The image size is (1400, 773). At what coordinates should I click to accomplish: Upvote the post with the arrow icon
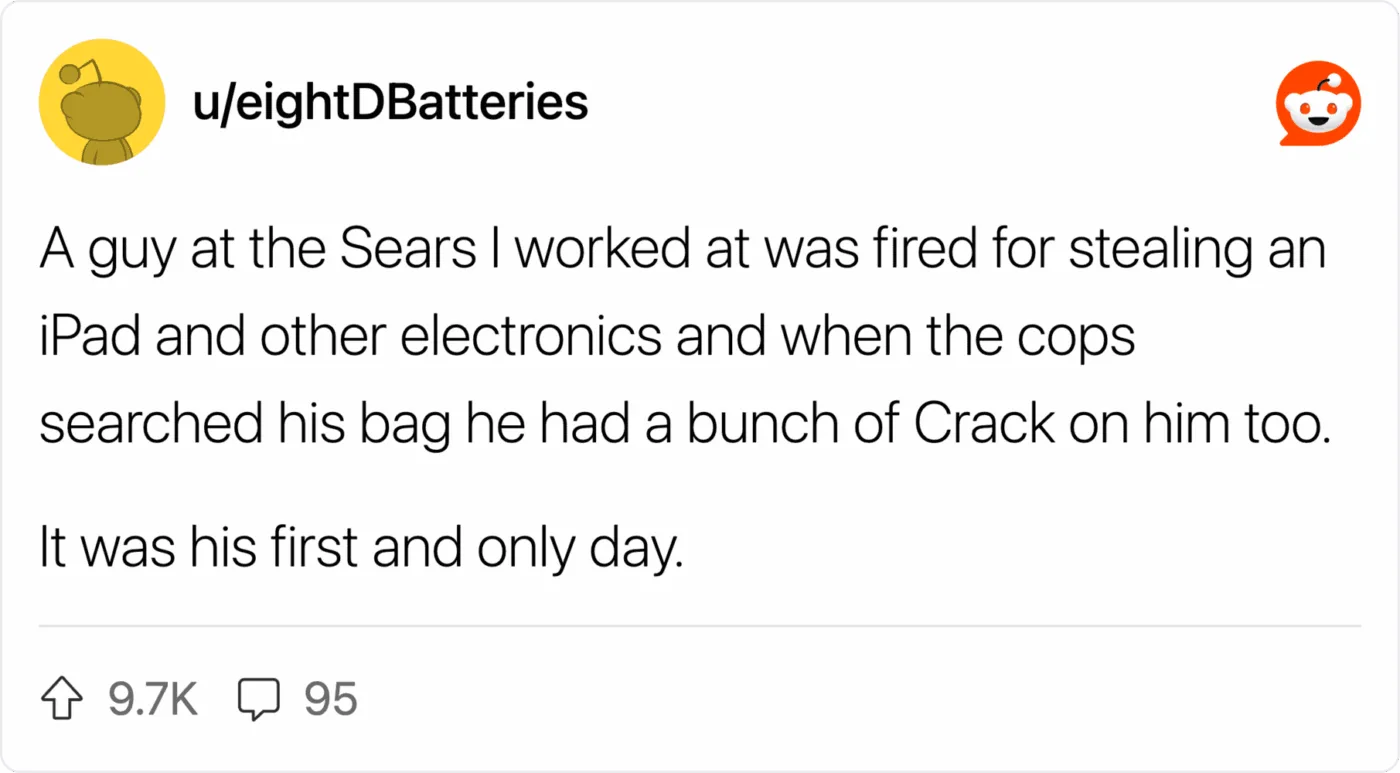pyautogui.click(x=62, y=700)
